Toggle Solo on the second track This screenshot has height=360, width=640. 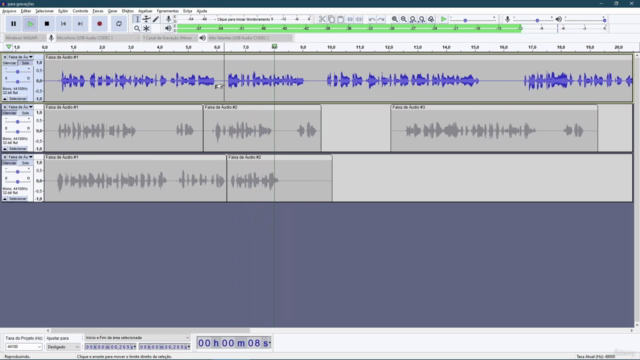[x=25, y=113]
